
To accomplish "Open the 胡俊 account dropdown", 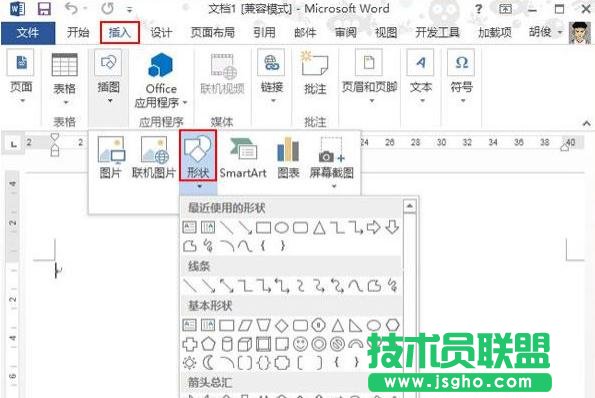I will pos(546,32).
